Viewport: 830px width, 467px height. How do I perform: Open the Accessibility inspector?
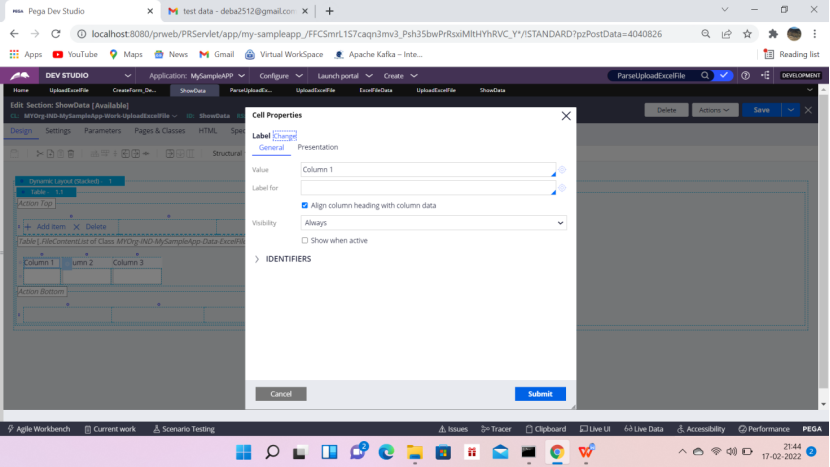tap(701, 429)
